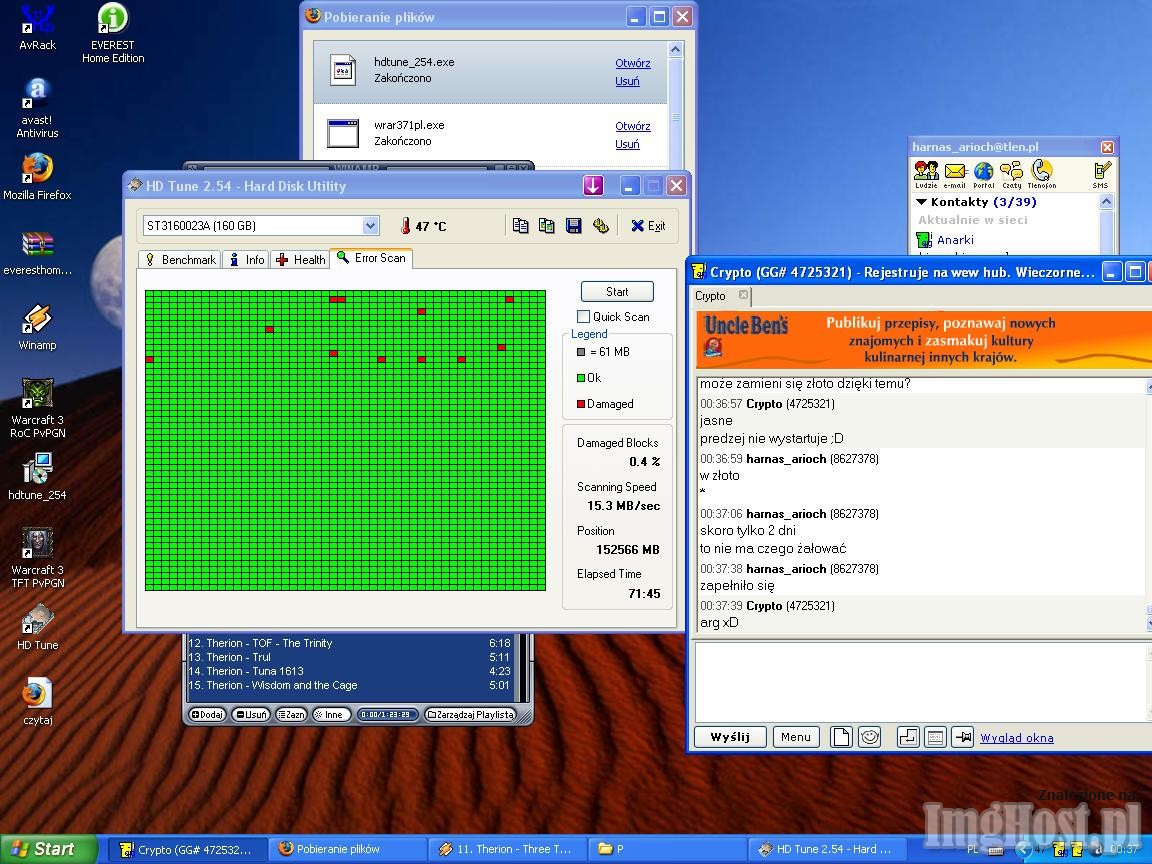Click PL language indicator in system tray
This screenshot has height=864, width=1152.
[973, 849]
